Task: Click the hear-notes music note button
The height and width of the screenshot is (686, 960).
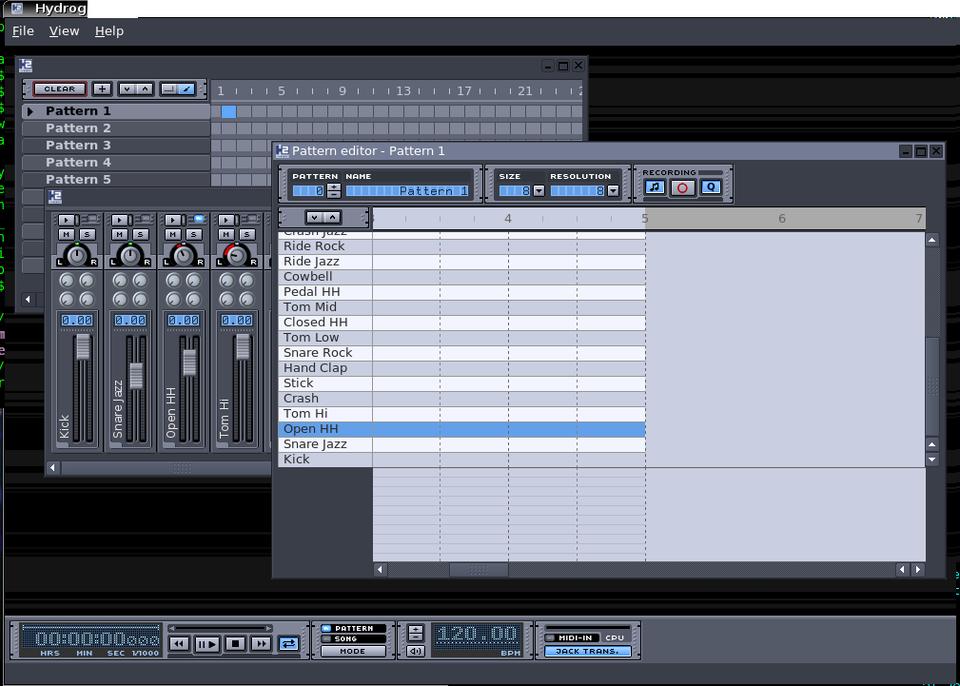Action: [x=654, y=187]
